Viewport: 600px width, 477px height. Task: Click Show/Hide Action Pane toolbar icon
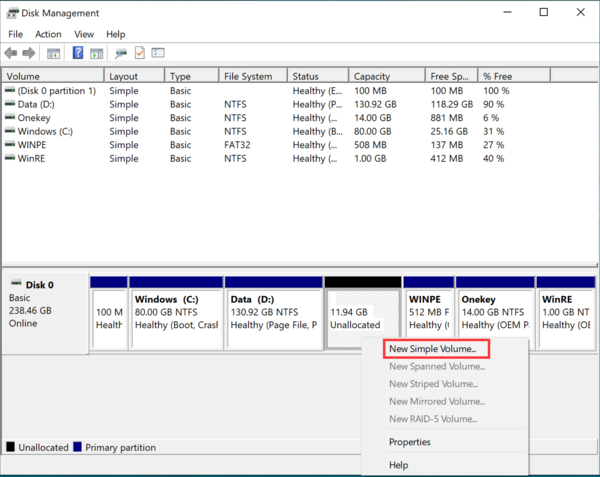coord(97,53)
